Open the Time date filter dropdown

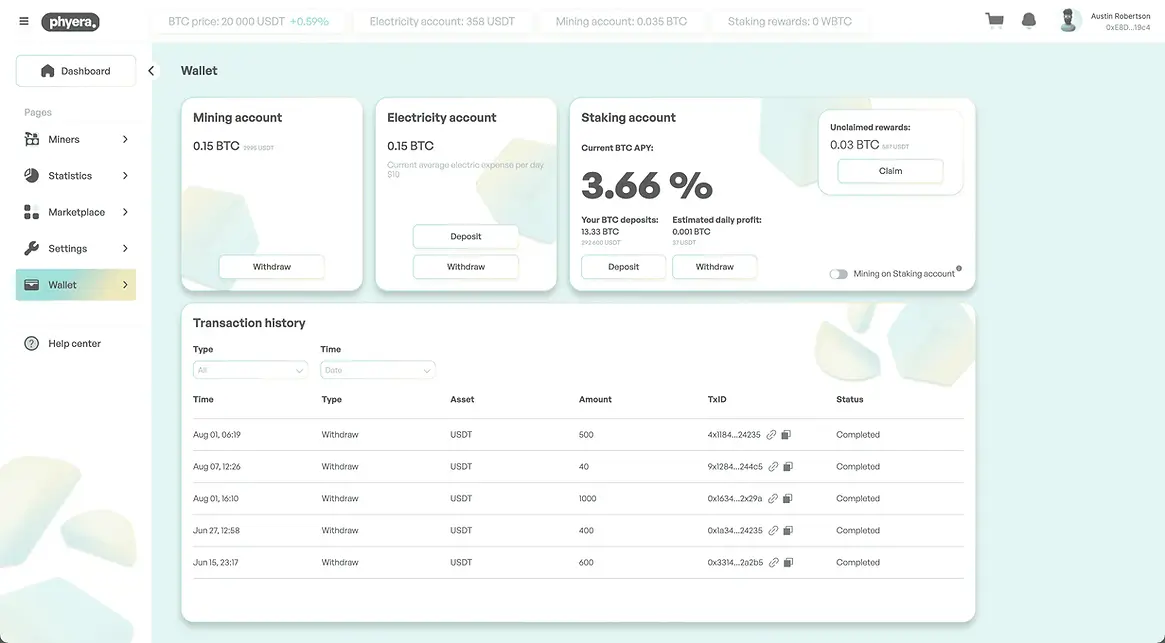(x=377, y=370)
